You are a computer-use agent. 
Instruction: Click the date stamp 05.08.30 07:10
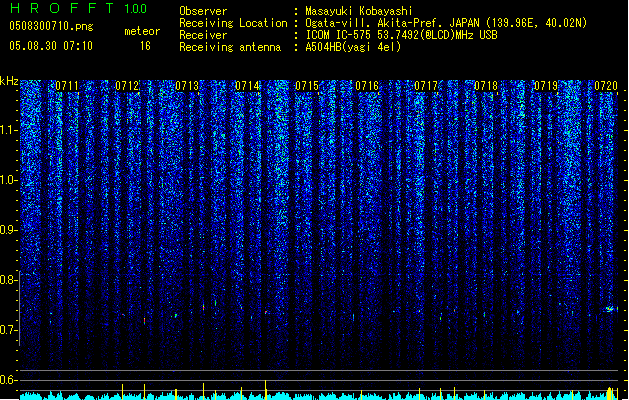coord(51,46)
